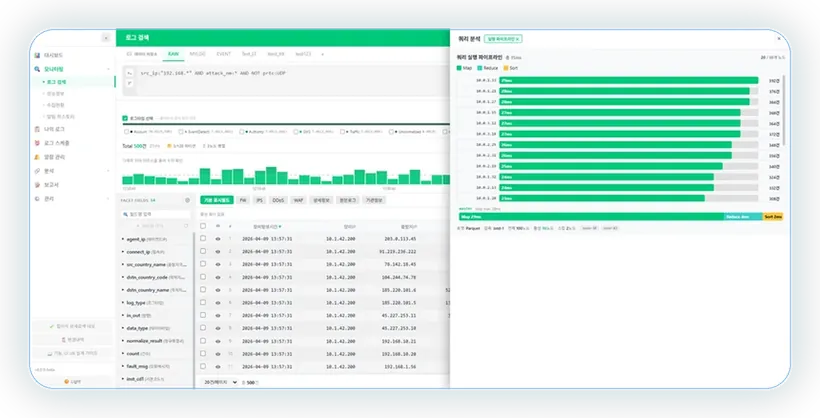Click the facet fields settings gear icon
Screen dimensions: 820x418
(x=187, y=200)
